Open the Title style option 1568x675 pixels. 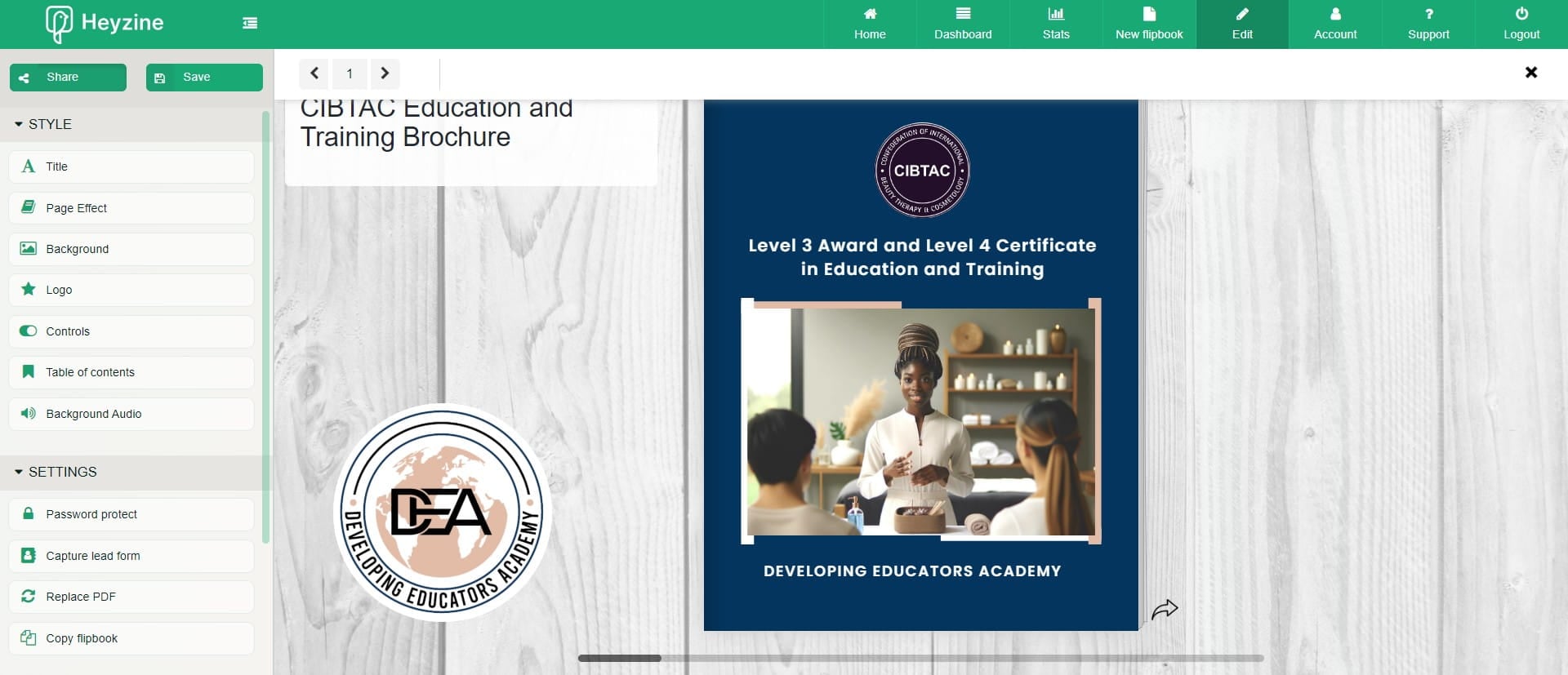click(131, 167)
